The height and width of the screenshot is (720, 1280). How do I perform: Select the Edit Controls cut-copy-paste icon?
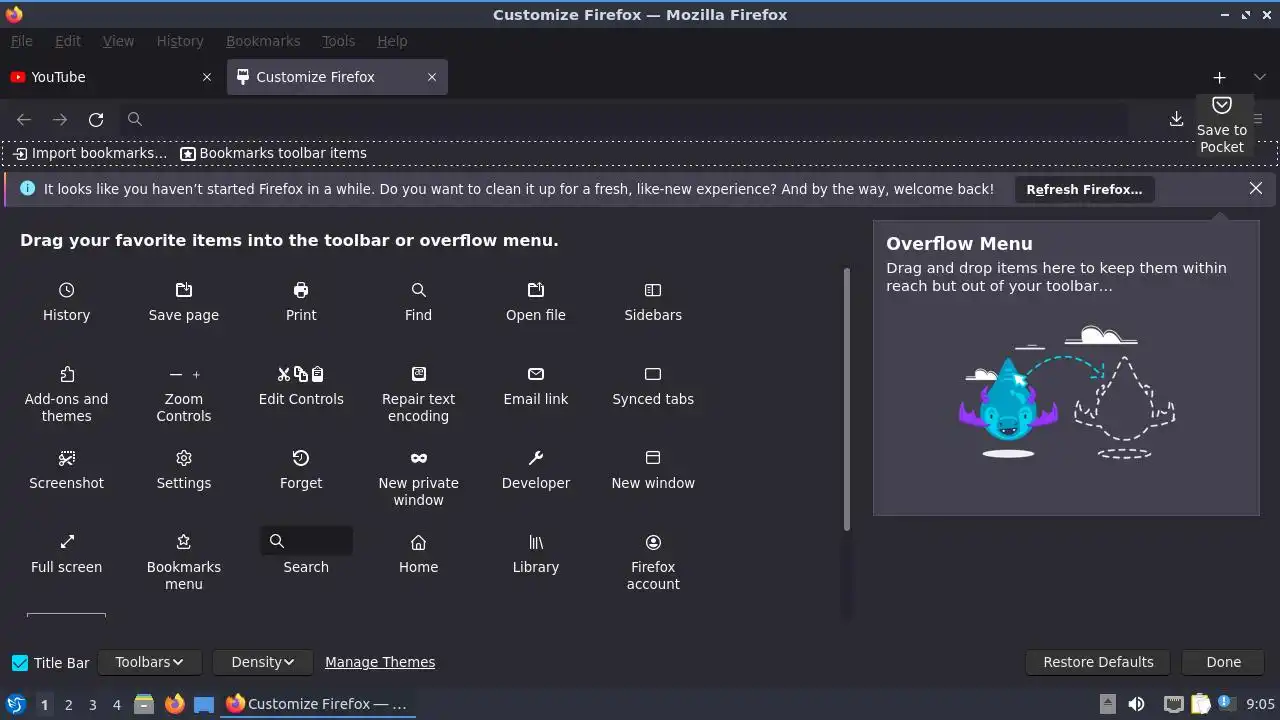point(301,374)
